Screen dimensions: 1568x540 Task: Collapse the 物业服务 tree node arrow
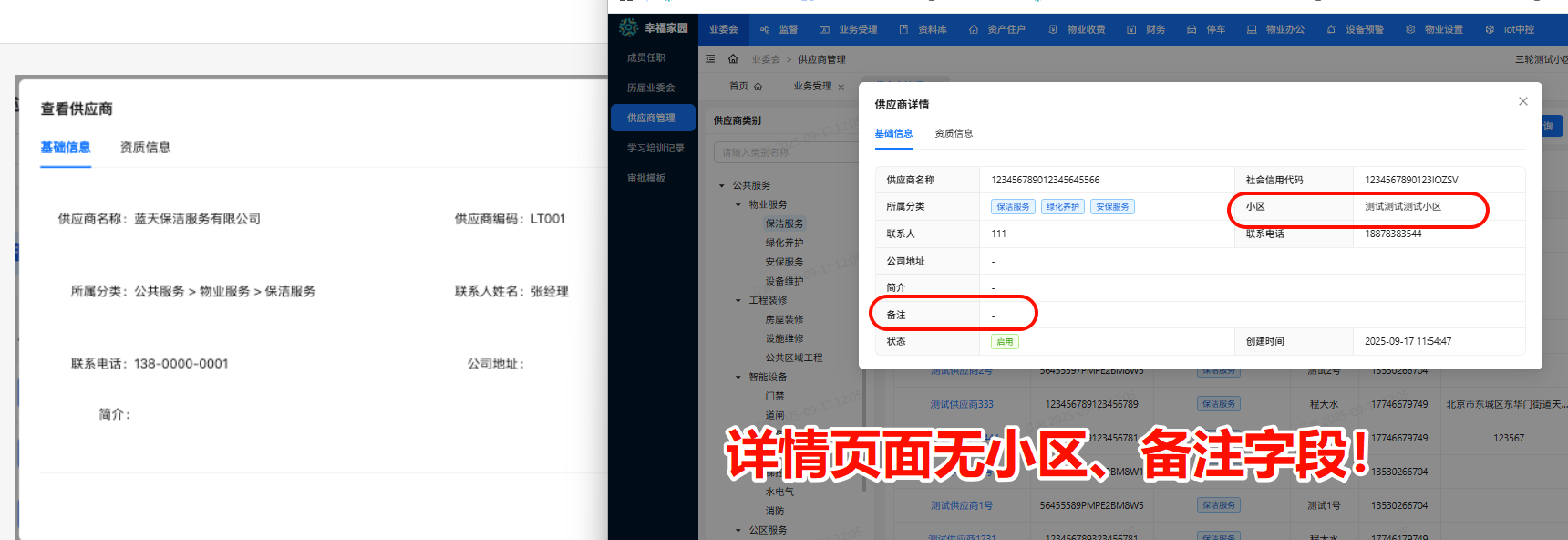pos(738,204)
